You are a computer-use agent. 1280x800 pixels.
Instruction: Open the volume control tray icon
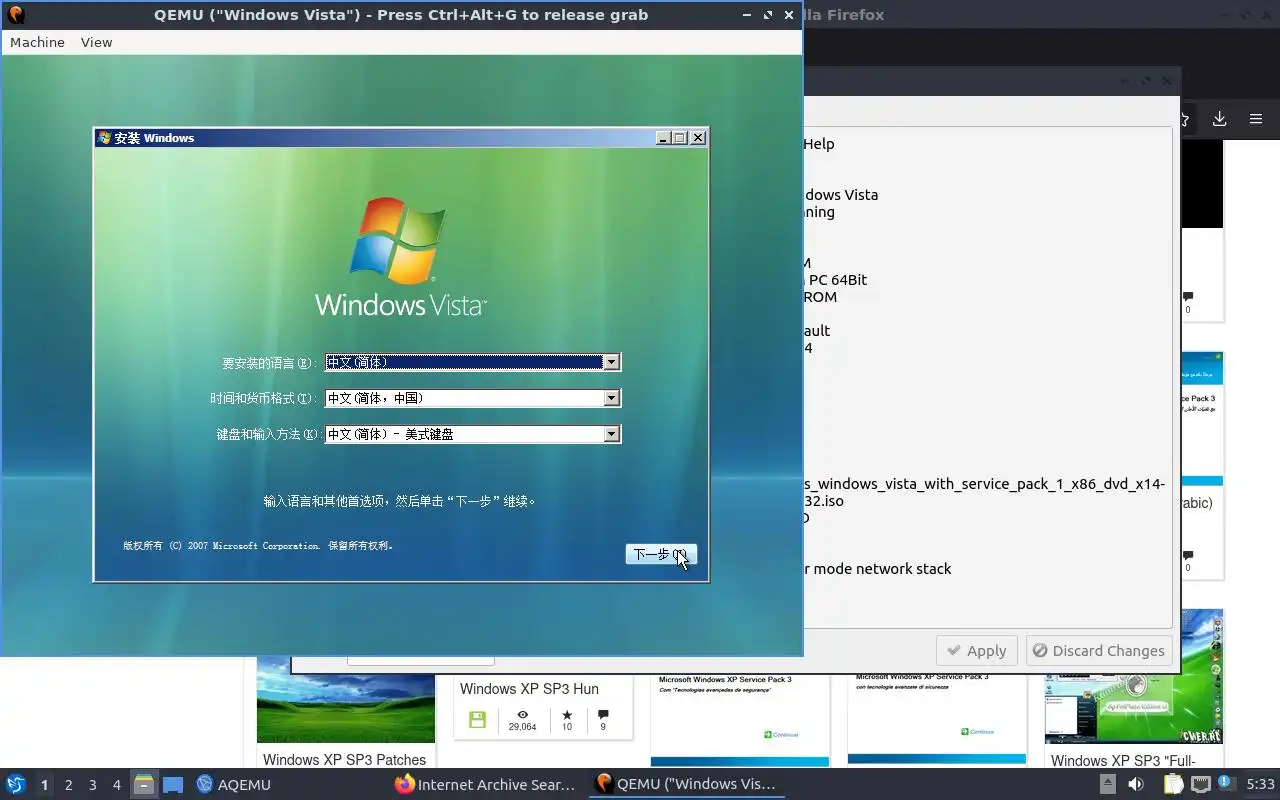(1136, 784)
